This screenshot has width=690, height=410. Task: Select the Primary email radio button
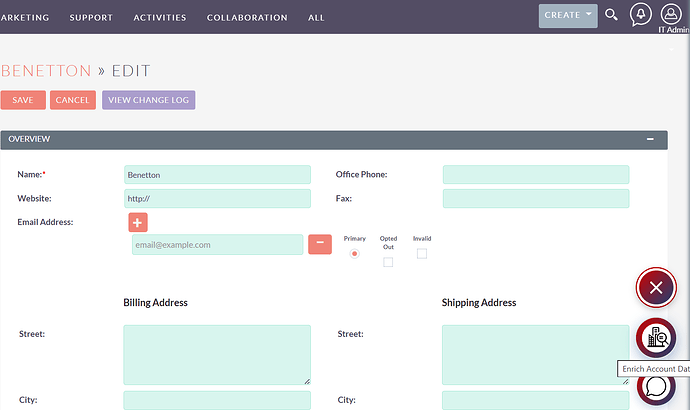354,254
